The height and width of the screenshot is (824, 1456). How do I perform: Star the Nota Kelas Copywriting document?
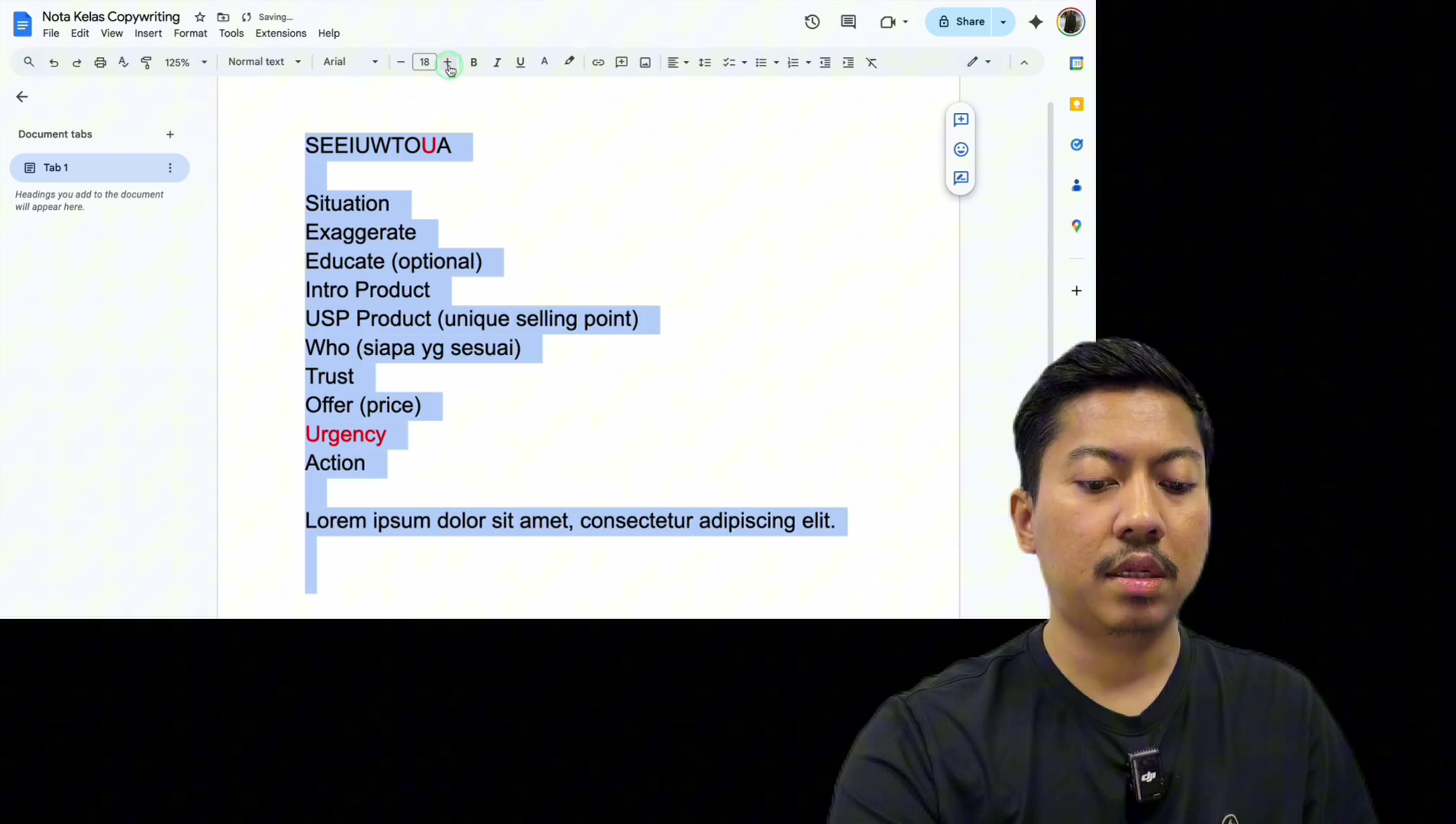pyautogui.click(x=200, y=17)
